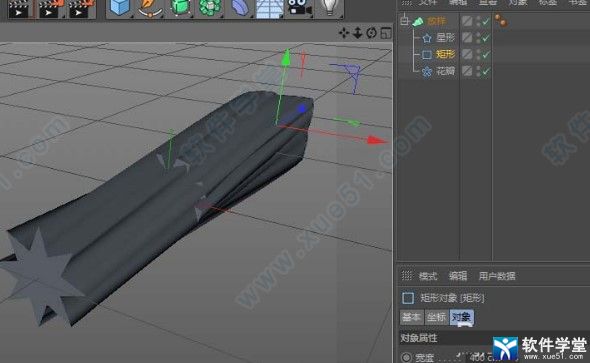The width and height of the screenshot is (590, 363).
Task: Open the 编辑 menu in Attribute Manager
Action: pyautogui.click(x=458, y=276)
